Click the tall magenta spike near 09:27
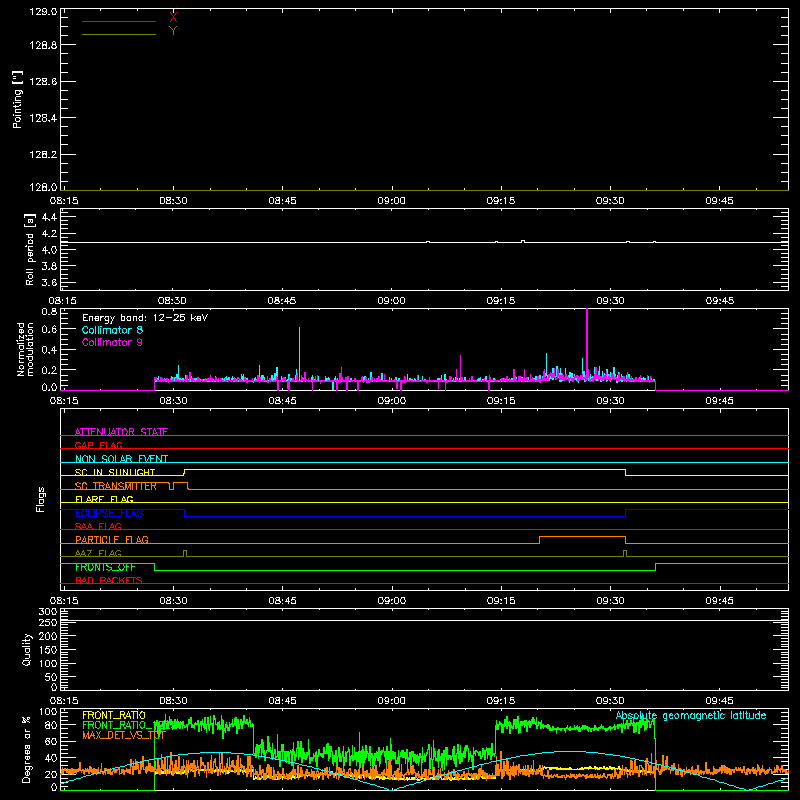 (587, 342)
